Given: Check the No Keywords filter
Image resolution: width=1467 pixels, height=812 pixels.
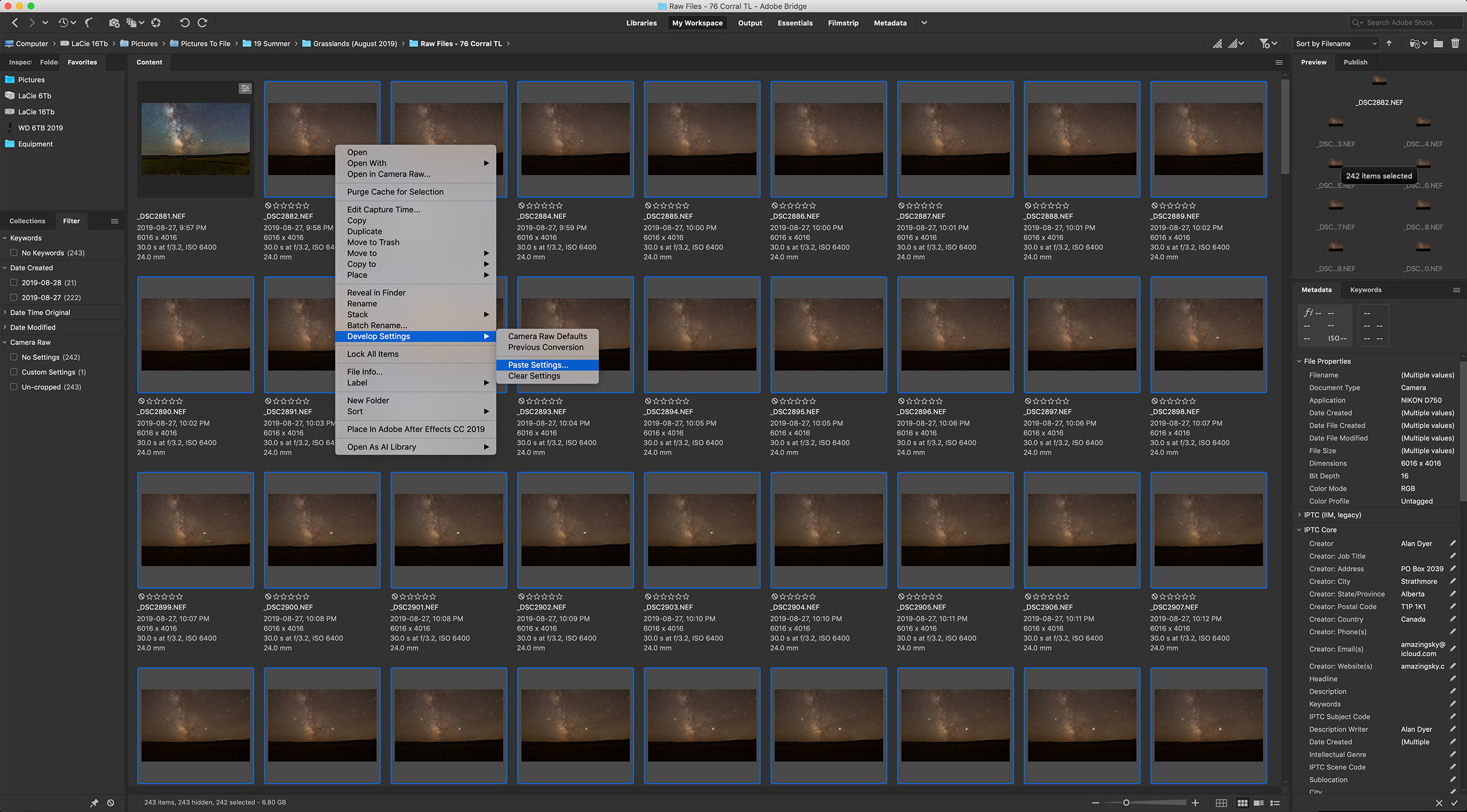Looking at the screenshot, I should [14, 253].
